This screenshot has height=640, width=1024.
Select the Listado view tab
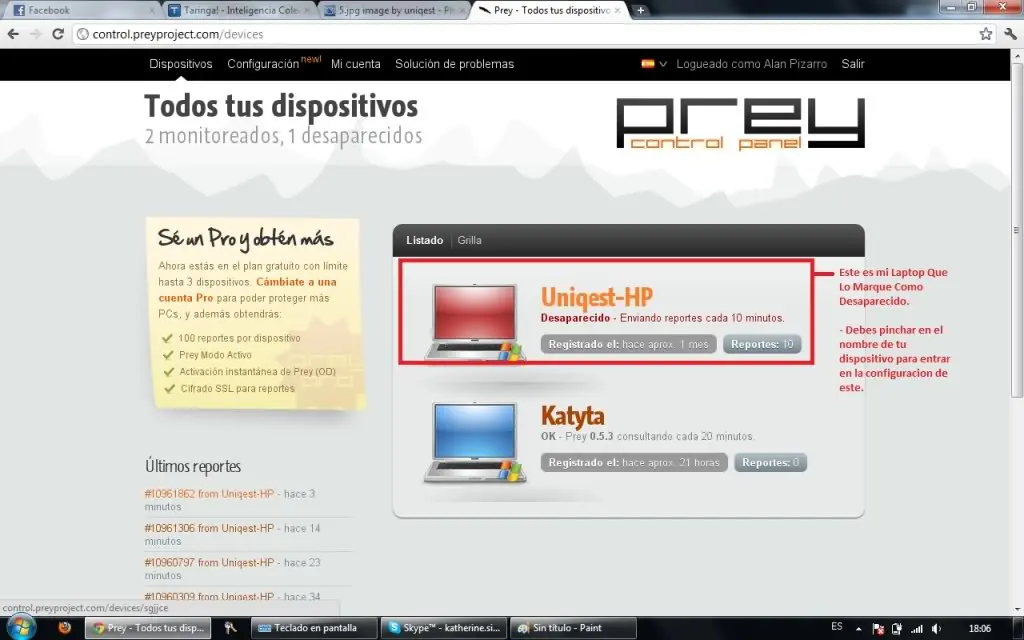coord(424,240)
